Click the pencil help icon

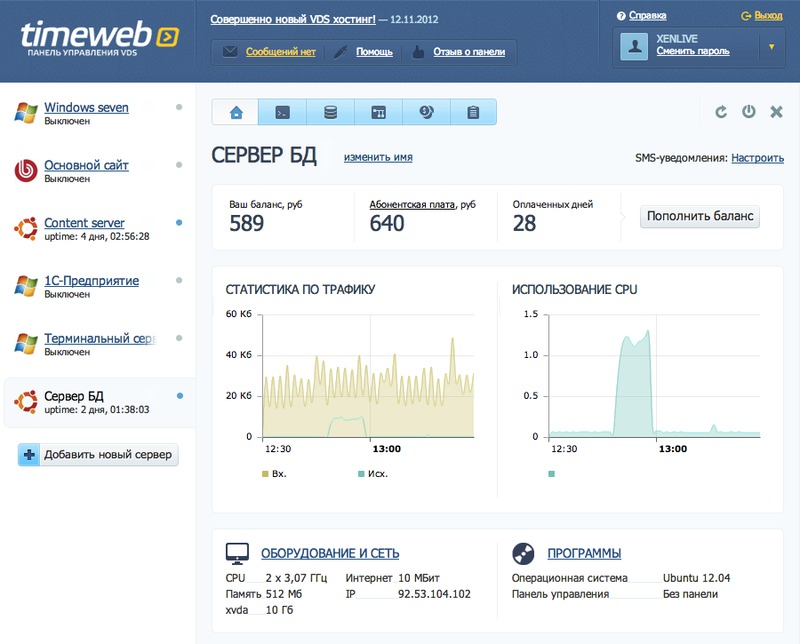[340, 52]
